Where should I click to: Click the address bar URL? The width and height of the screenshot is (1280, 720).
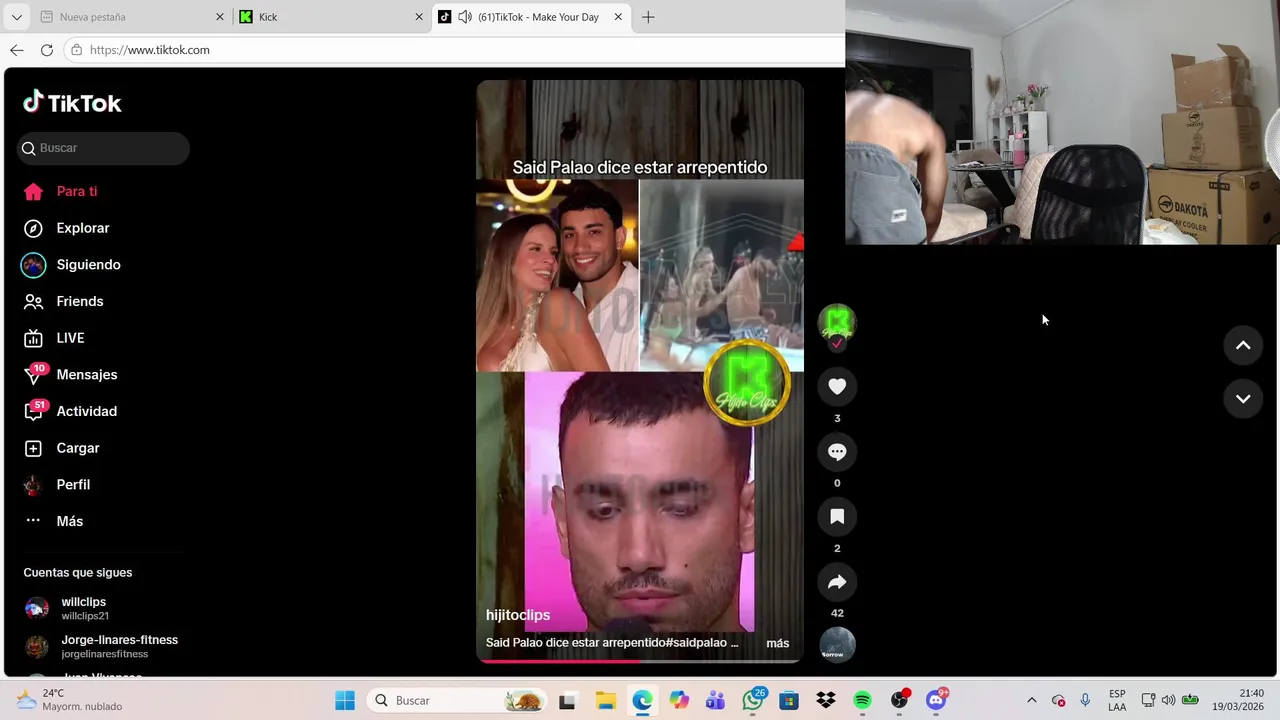point(150,50)
